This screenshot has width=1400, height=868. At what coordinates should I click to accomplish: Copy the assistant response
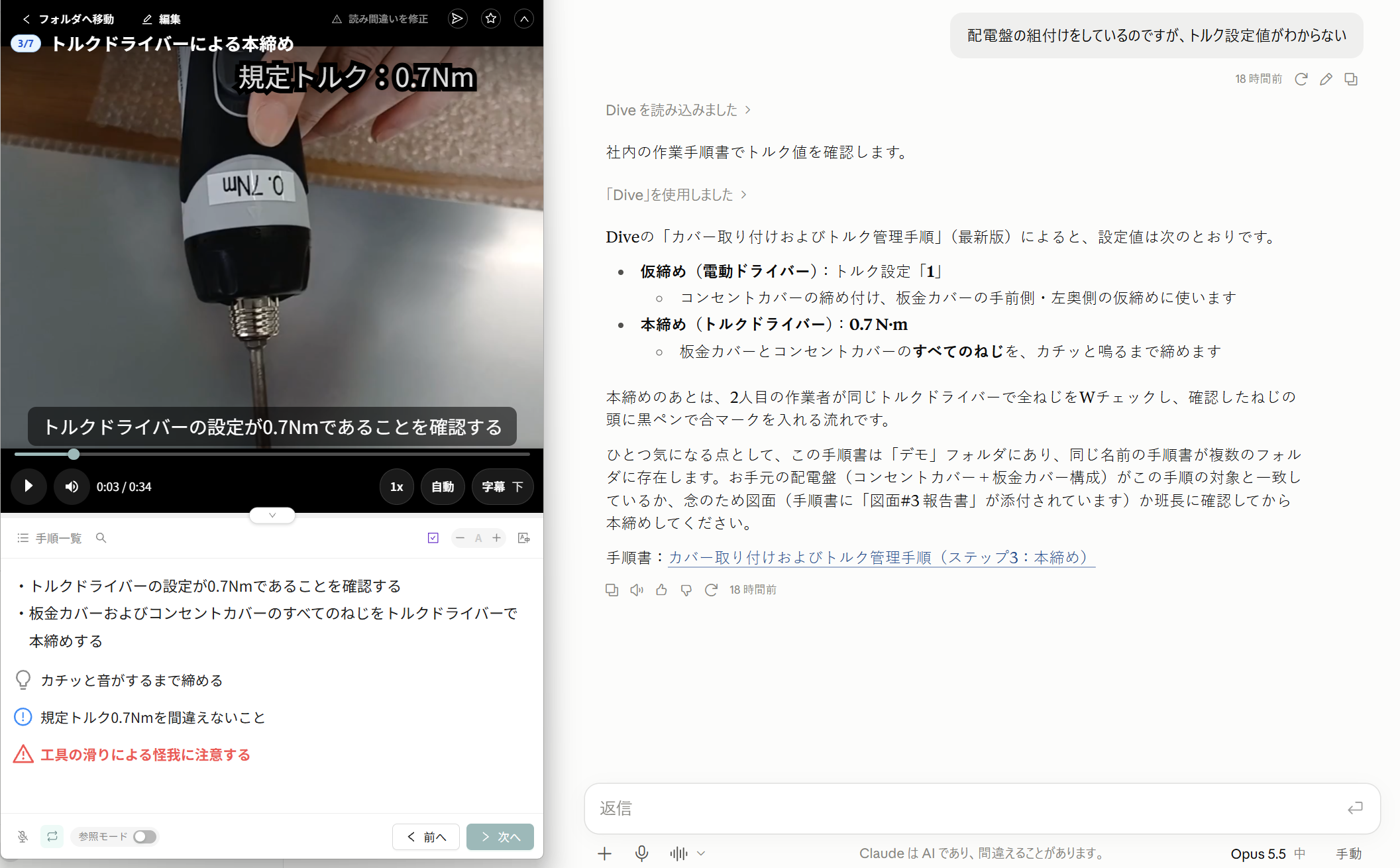pos(612,590)
